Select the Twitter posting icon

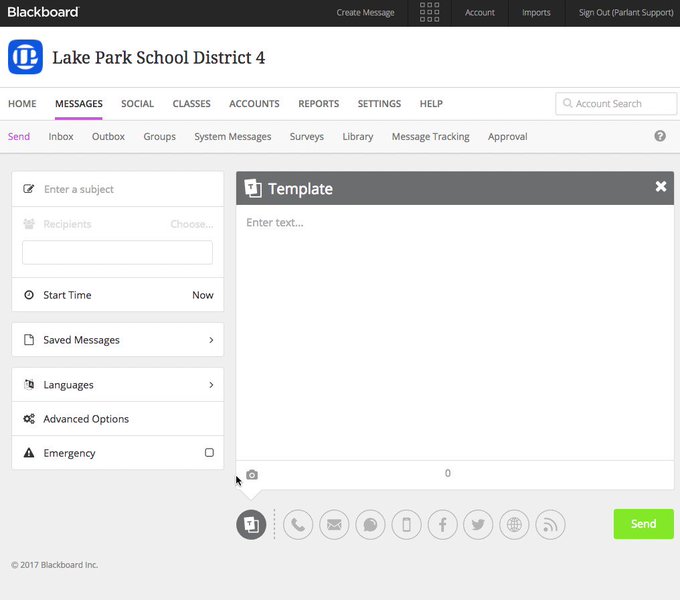(x=478, y=525)
